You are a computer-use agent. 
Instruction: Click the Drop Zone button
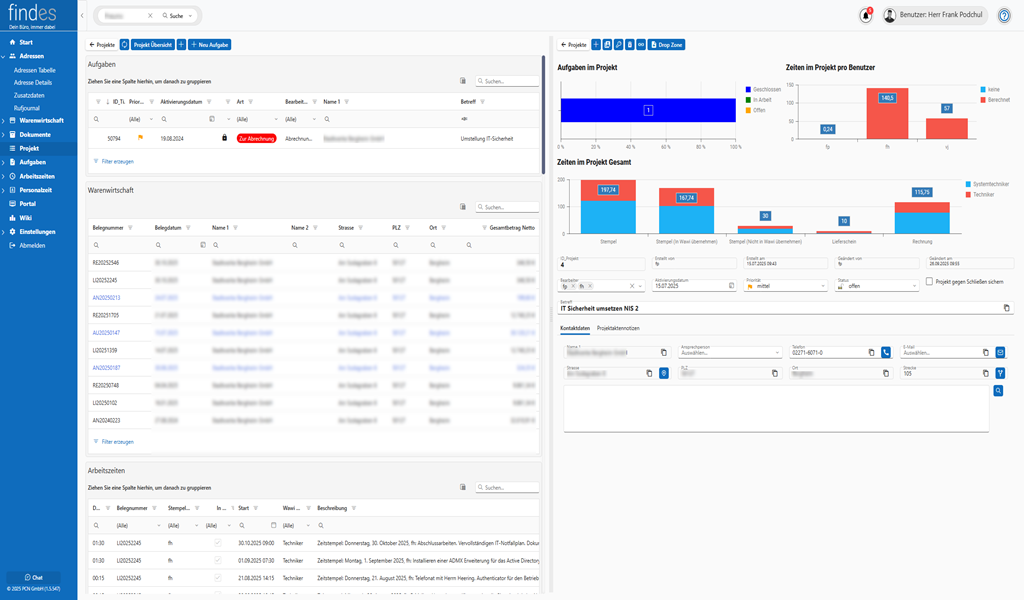(x=666, y=45)
